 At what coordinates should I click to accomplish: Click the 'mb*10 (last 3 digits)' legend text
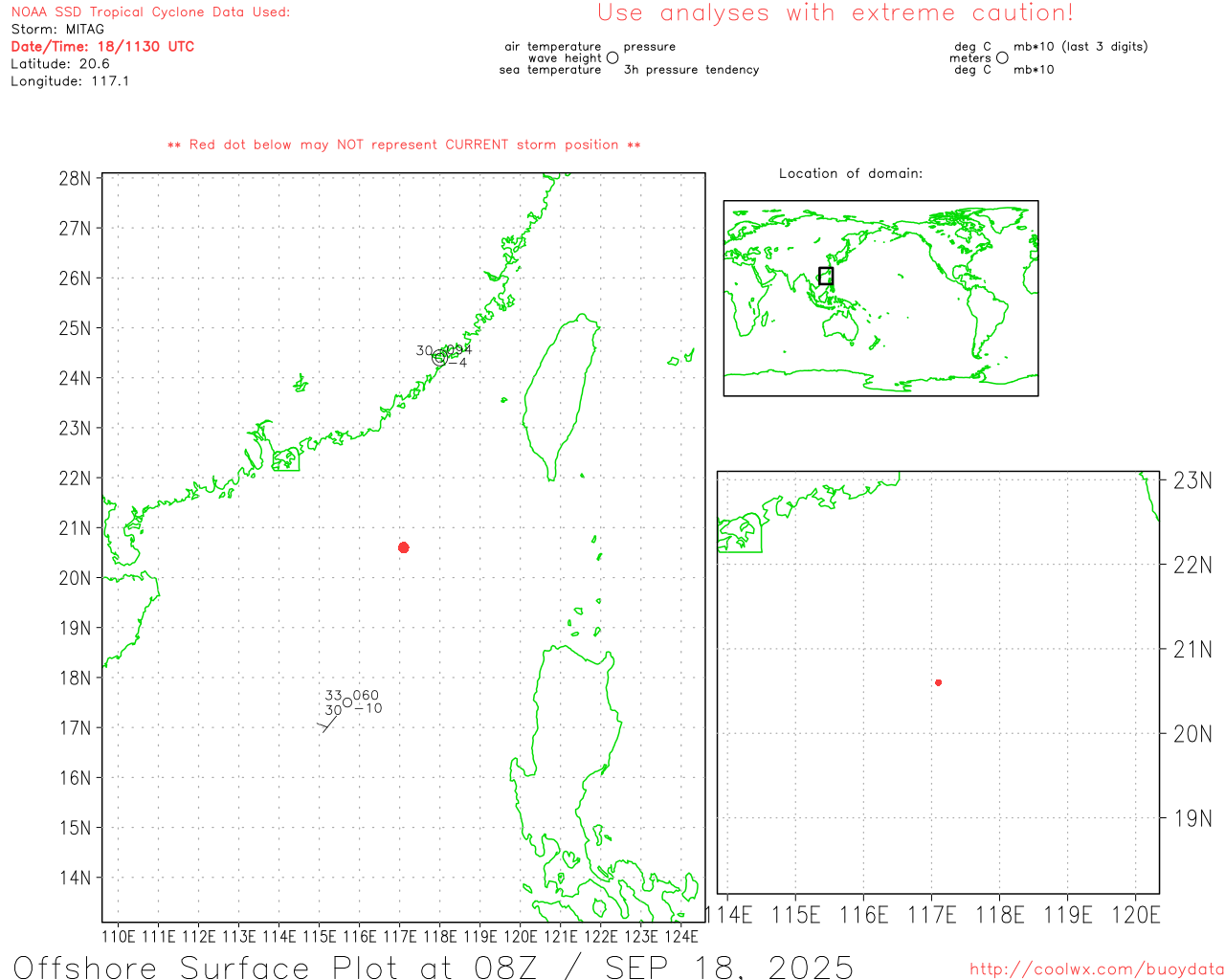coord(1080,47)
